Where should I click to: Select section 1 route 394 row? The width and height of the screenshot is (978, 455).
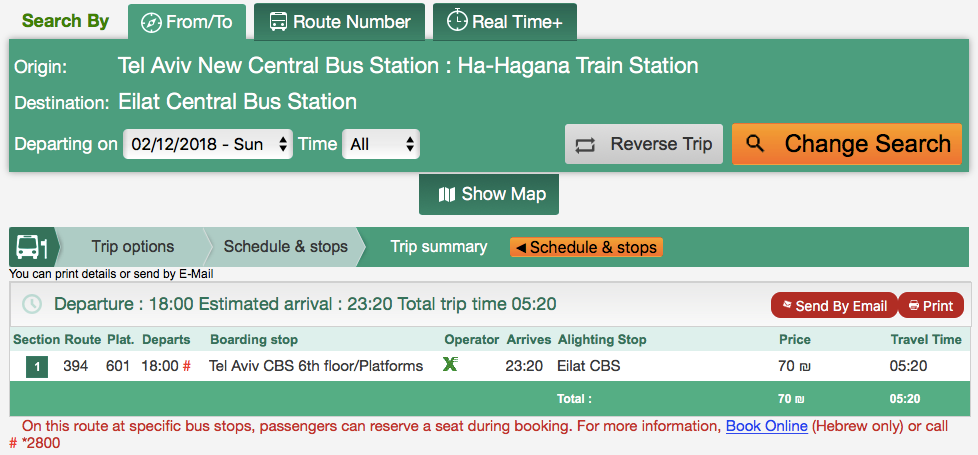coord(490,366)
